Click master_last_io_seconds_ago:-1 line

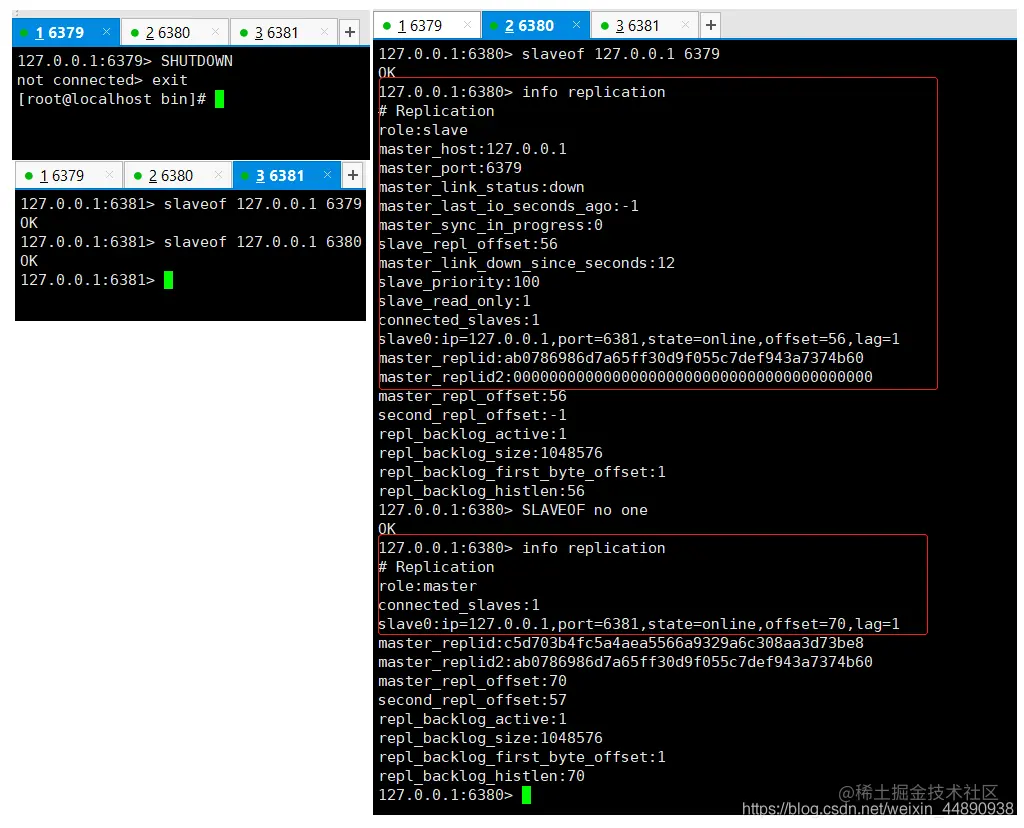pyautogui.click(x=509, y=206)
